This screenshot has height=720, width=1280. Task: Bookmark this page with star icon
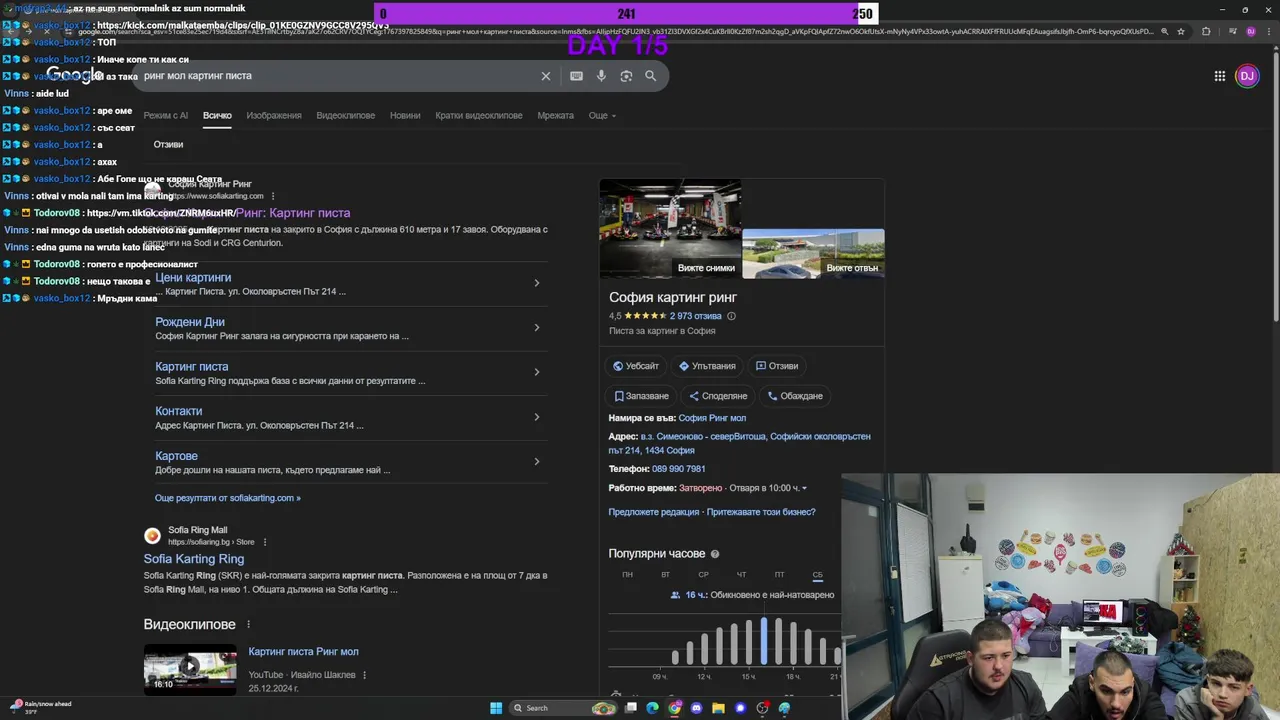(1181, 31)
